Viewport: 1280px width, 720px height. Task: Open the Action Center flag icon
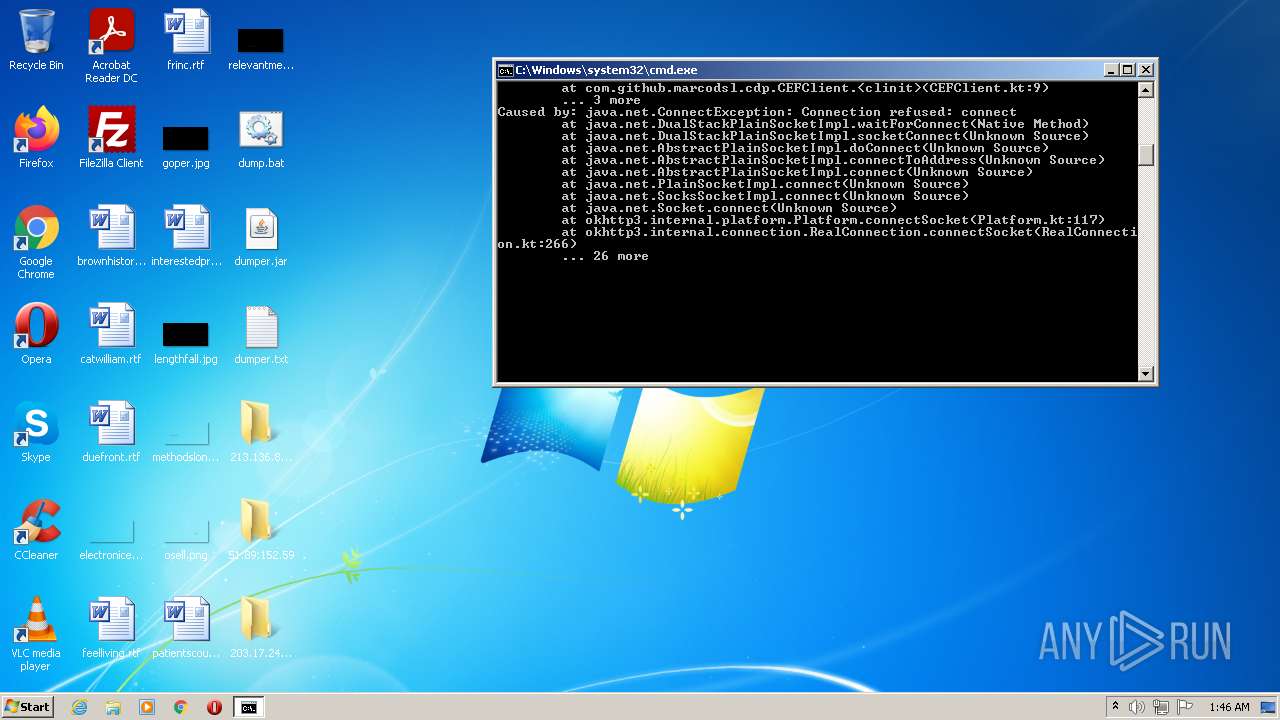(x=1185, y=707)
